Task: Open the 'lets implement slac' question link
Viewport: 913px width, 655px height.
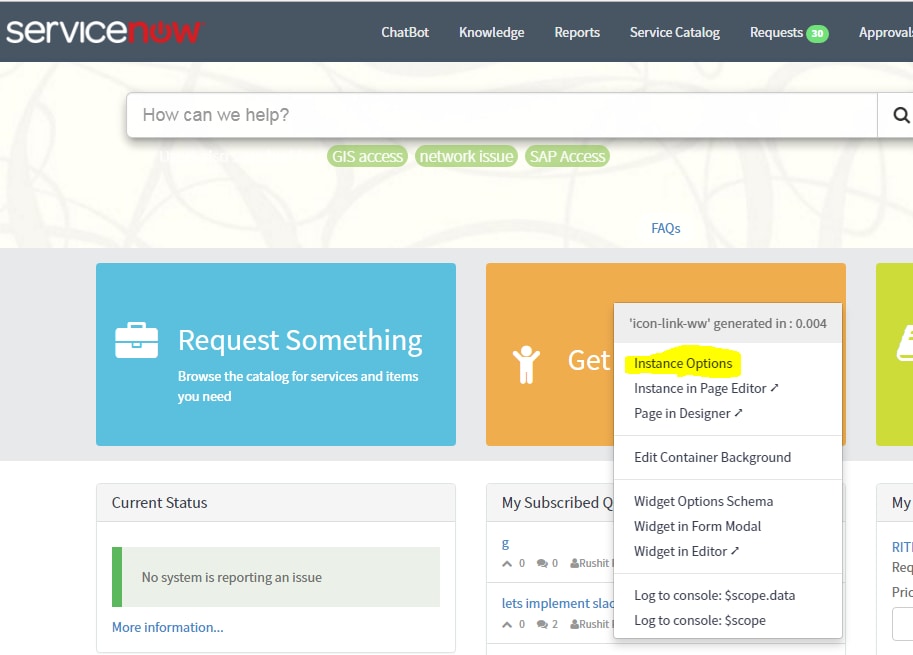Action: [x=558, y=603]
